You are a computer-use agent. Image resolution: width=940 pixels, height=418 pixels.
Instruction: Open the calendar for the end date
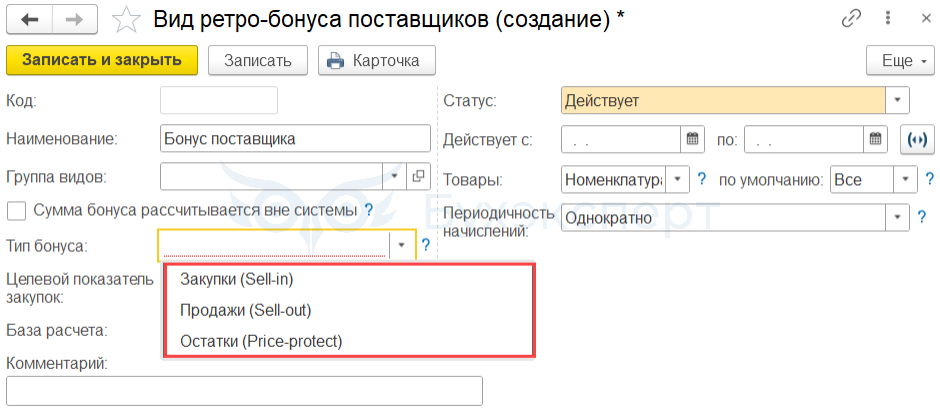pos(875,139)
